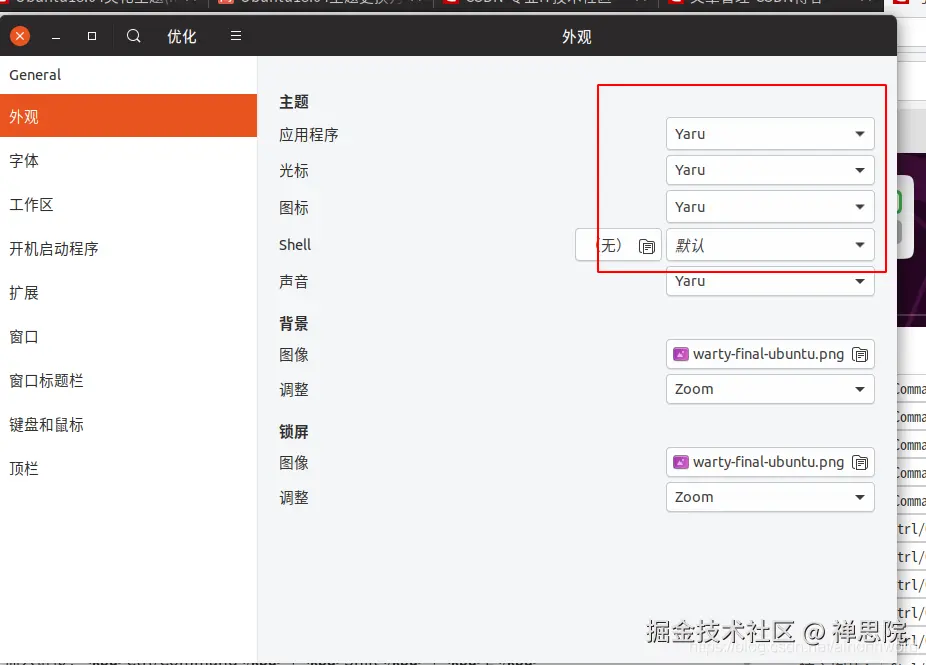Open the Shell 默认 theme dropdown

click(x=769, y=245)
